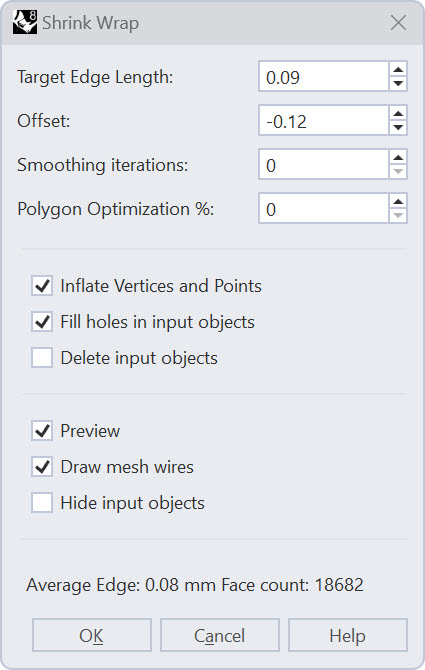The height and width of the screenshot is (670, 425).
Task: Click the Smoothing iterations field
Action: pos(324,165)
